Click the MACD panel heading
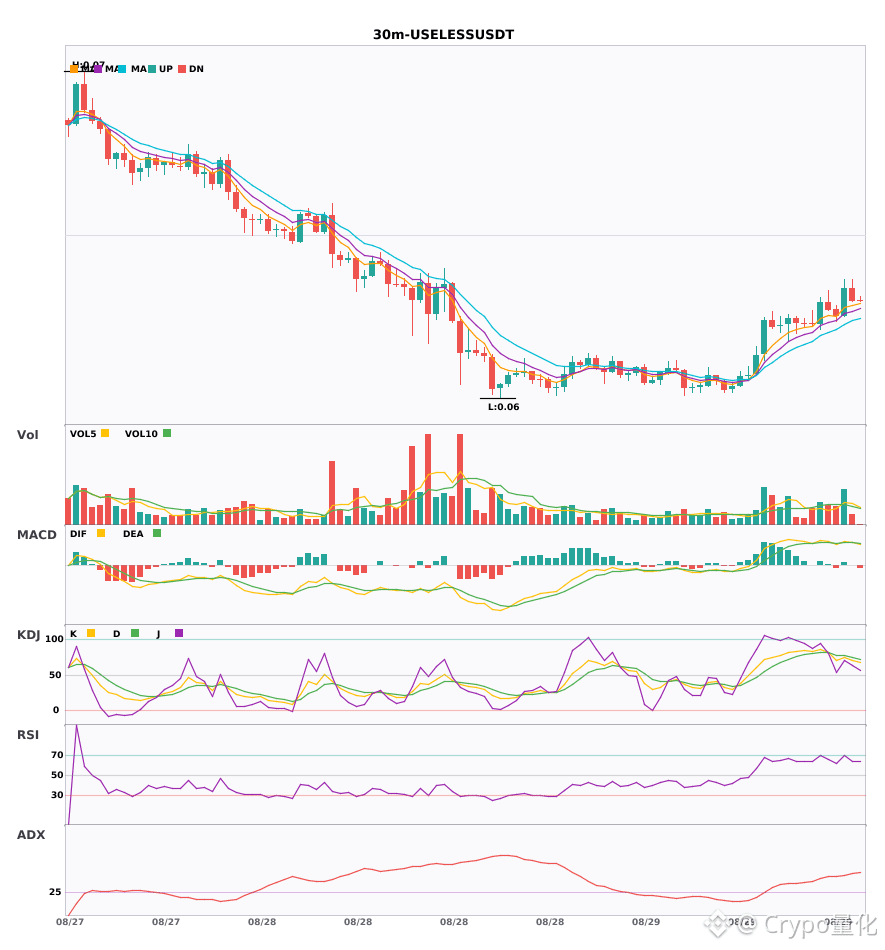This screenshot has width=885, height=950. point(36,535)
